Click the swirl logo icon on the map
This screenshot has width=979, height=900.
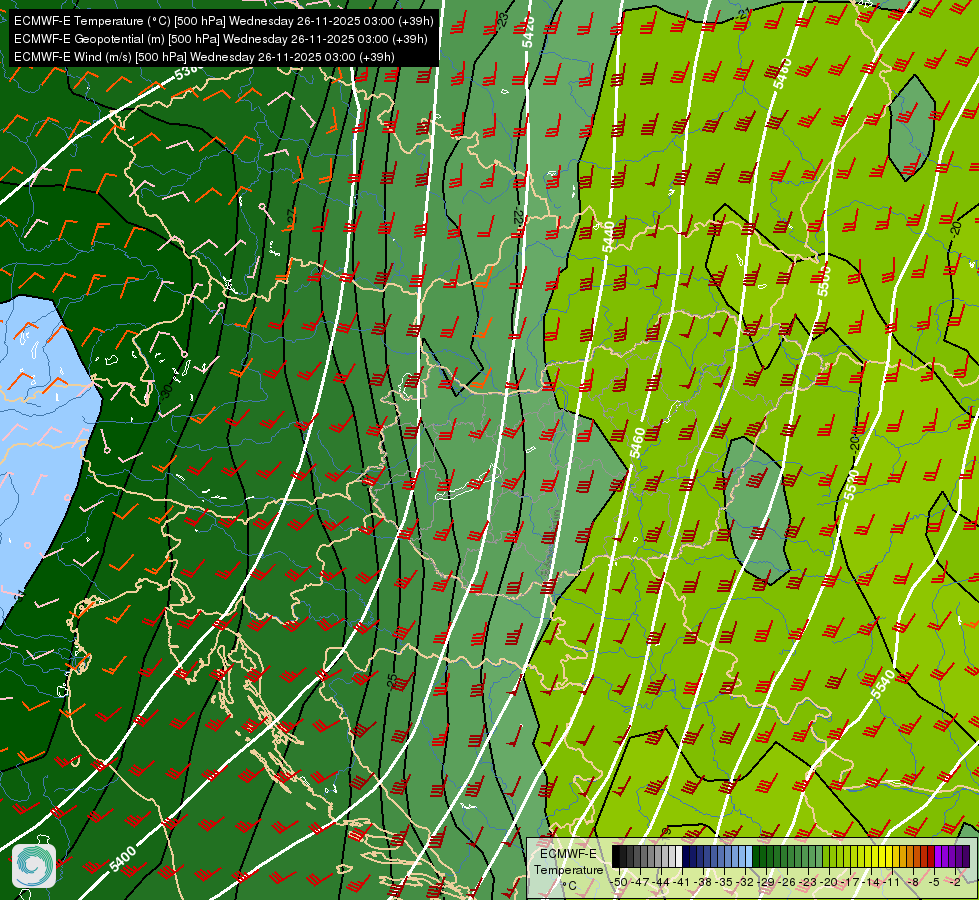tap(34, 866)
